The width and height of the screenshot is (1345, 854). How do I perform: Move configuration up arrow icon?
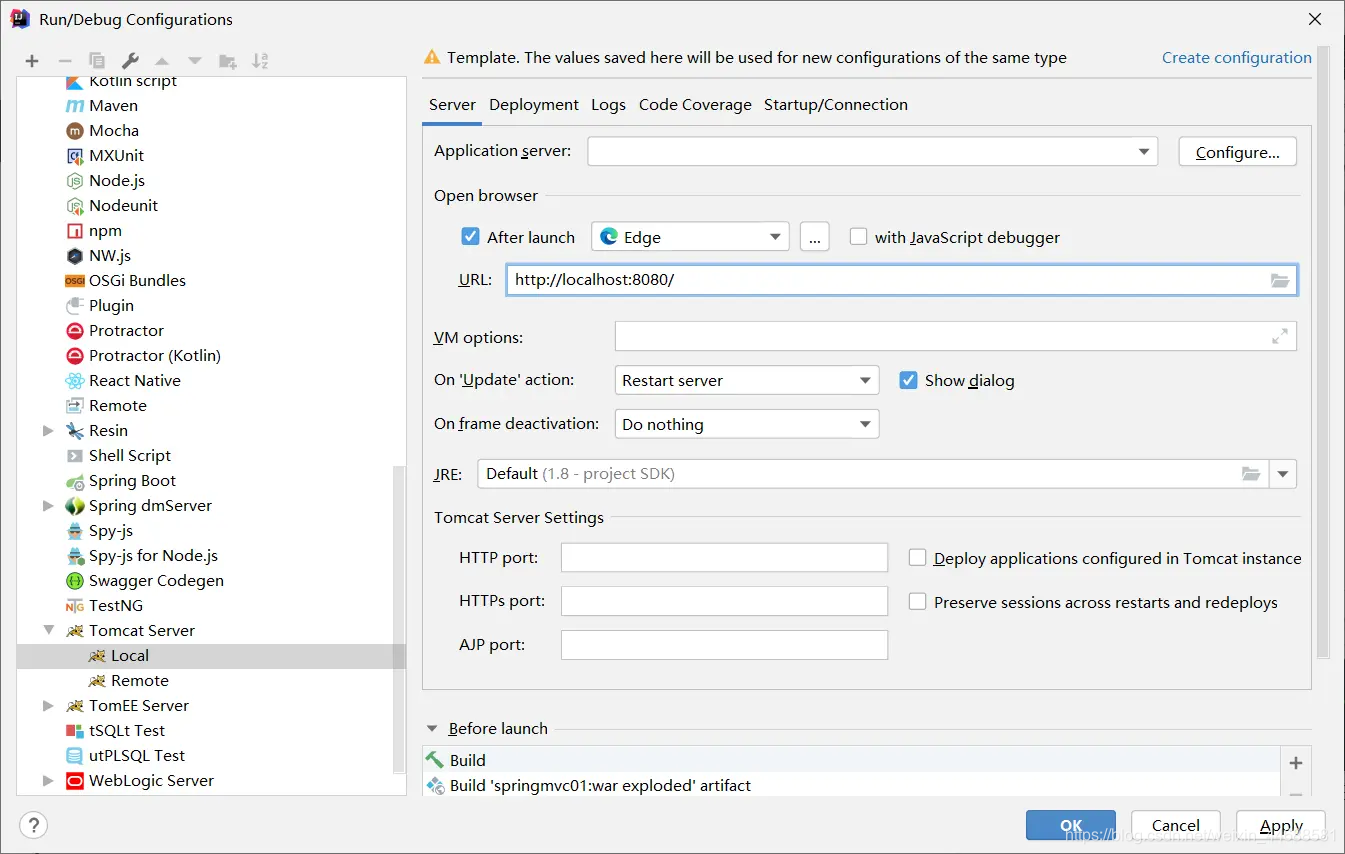(x=162, y=61)
